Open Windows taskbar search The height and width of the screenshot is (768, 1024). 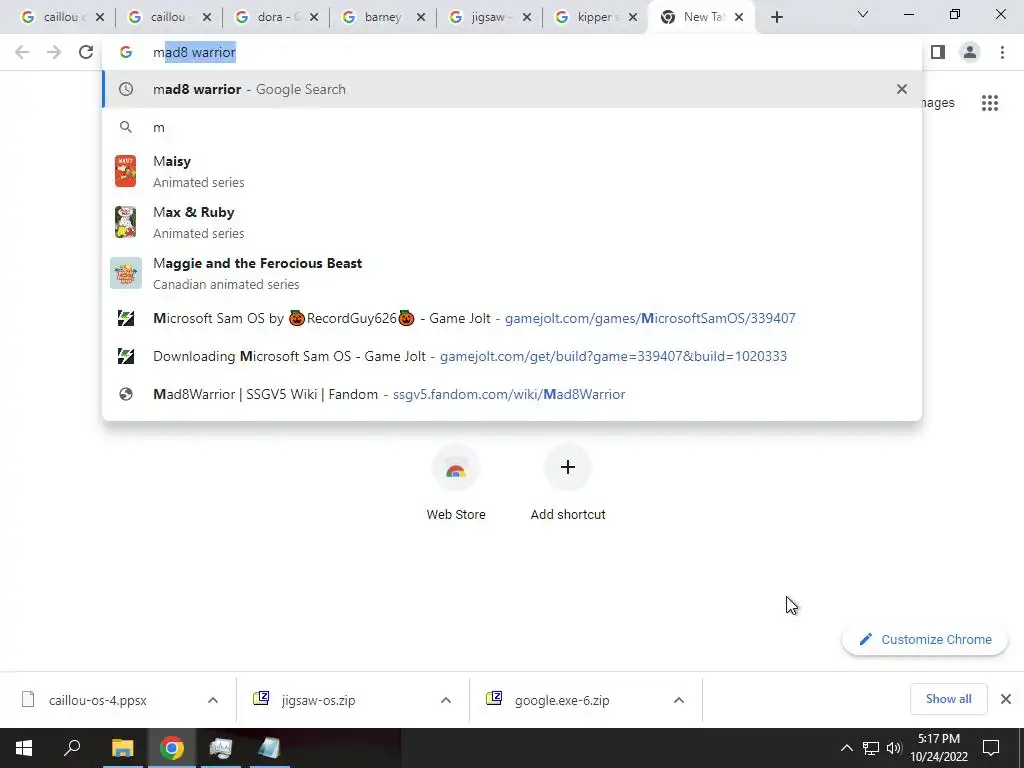72,748
